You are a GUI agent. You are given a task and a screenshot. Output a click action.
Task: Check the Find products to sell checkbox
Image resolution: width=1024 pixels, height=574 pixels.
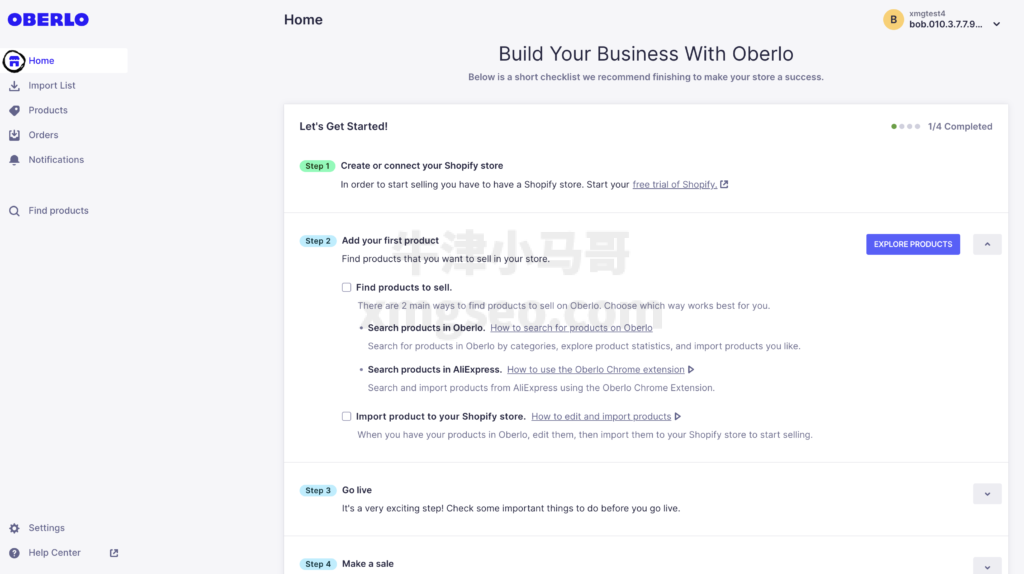[346, 287]
